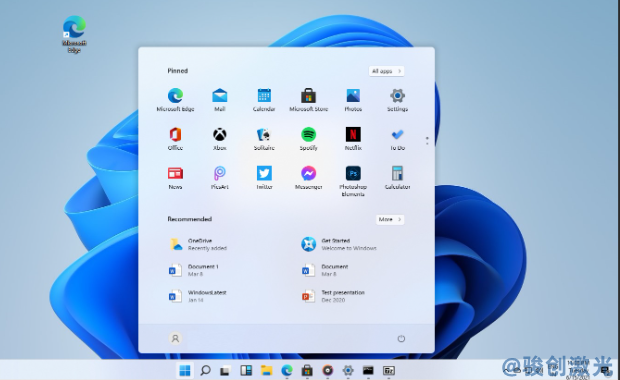Open the Twitter app
620x380 pixels.
click(x=264, y=178)
